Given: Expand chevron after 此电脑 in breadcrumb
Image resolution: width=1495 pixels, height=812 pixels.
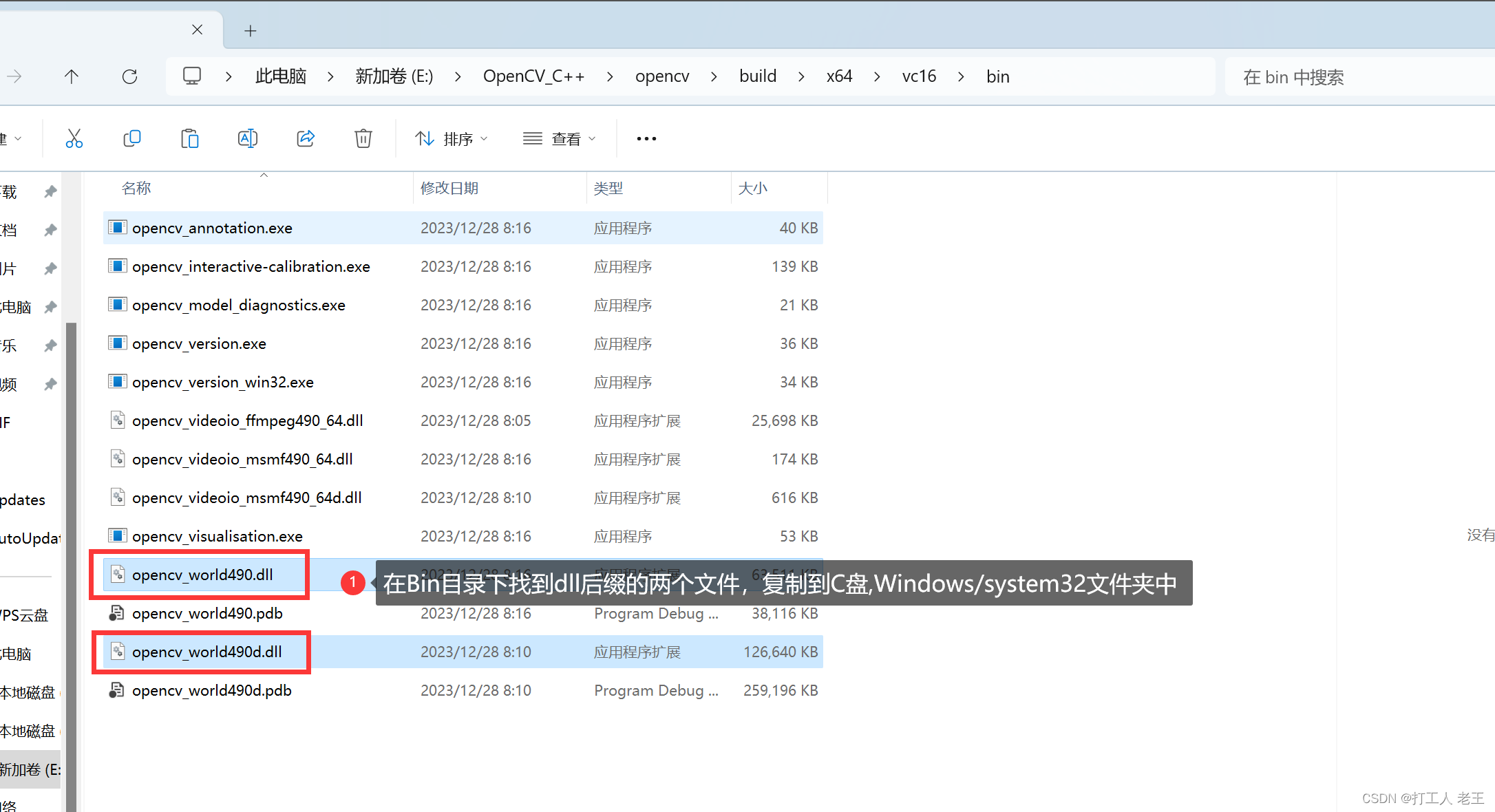Looking at the screenshot, I should point(331,76).
